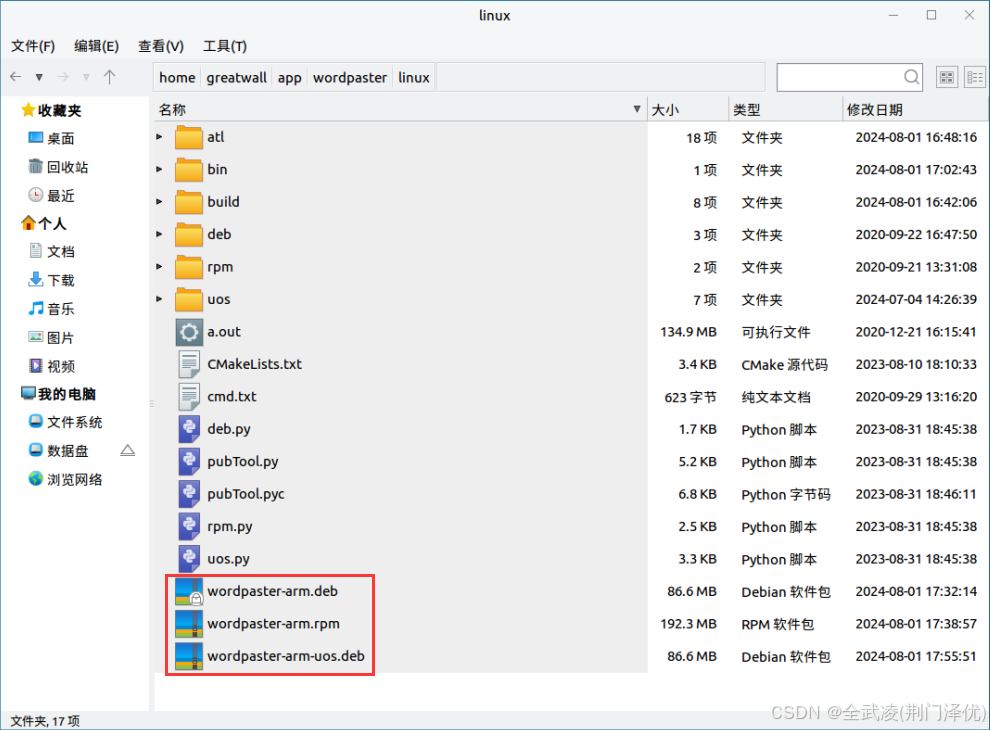Select pubTool.pyc bytecode file icon
Viewport: 990px width, 730px height.
point(189,494)
